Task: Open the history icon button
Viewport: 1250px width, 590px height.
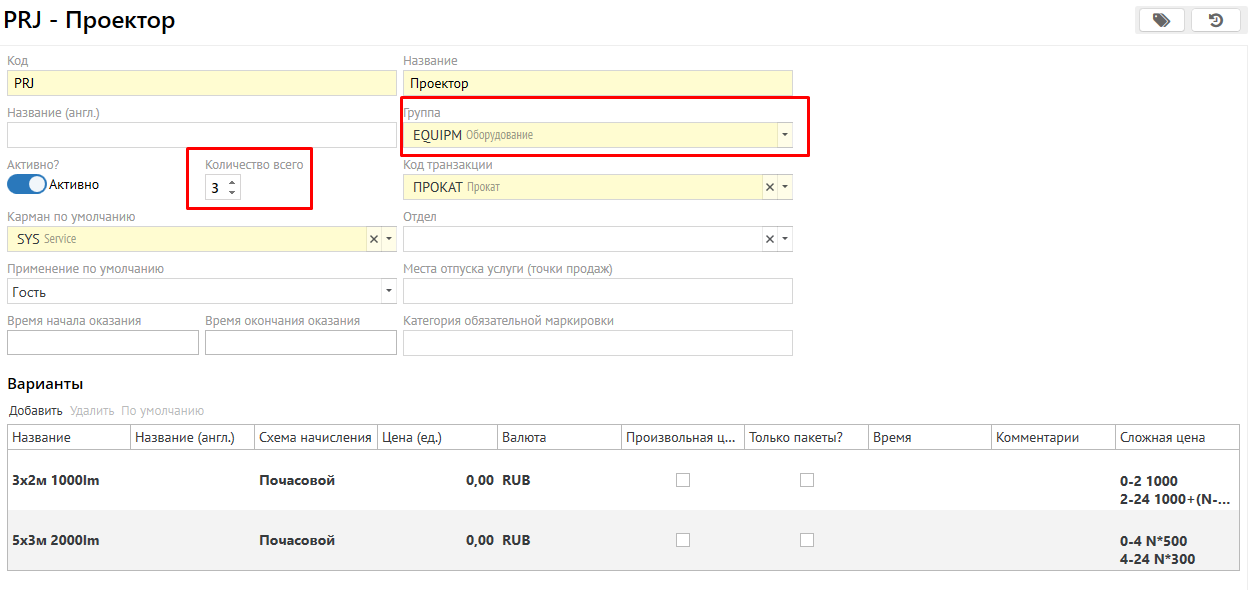Action: tap(1216, 20)
